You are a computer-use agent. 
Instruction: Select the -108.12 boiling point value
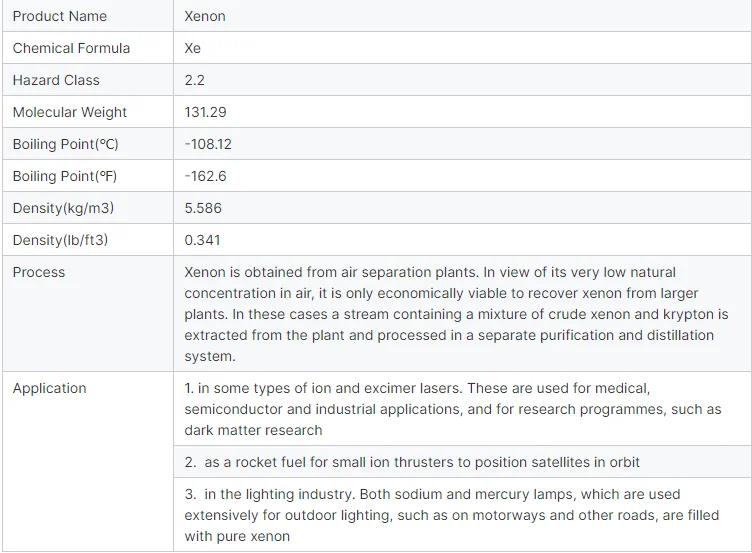(208, 144)
